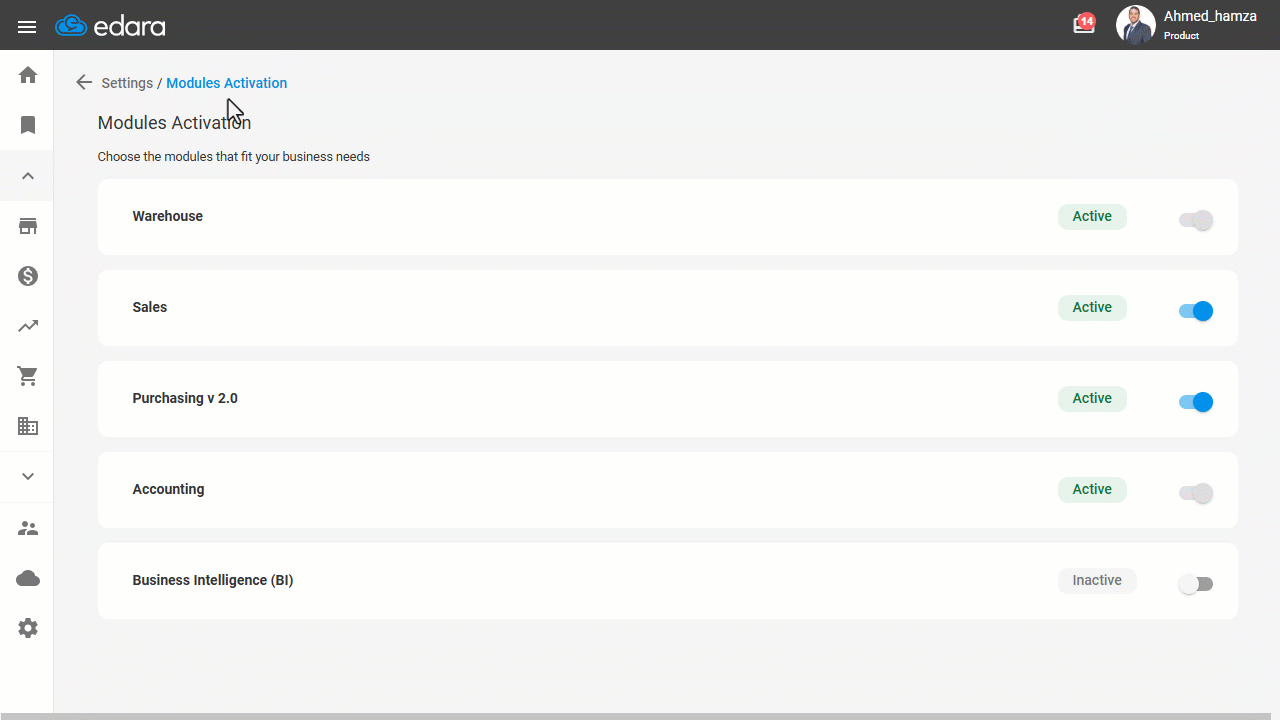Go back using the arrow icon
The height and width of the screenshot is (720, 1280).
(84, 83)
